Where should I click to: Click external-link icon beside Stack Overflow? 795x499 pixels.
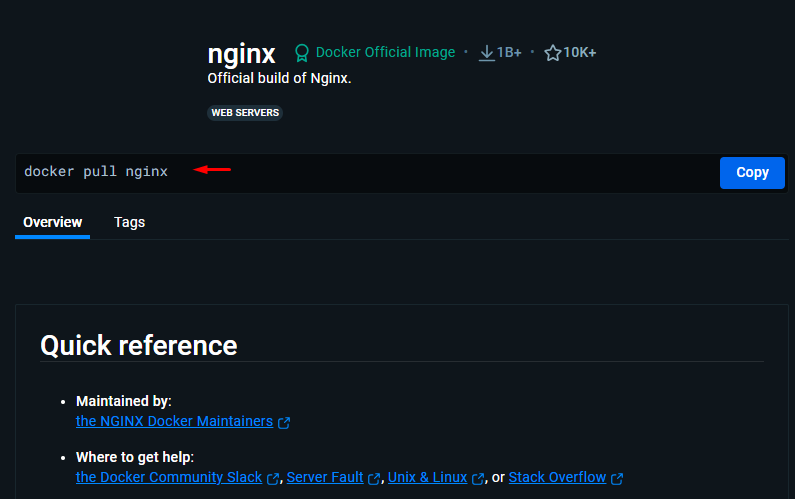pos(617,479)
